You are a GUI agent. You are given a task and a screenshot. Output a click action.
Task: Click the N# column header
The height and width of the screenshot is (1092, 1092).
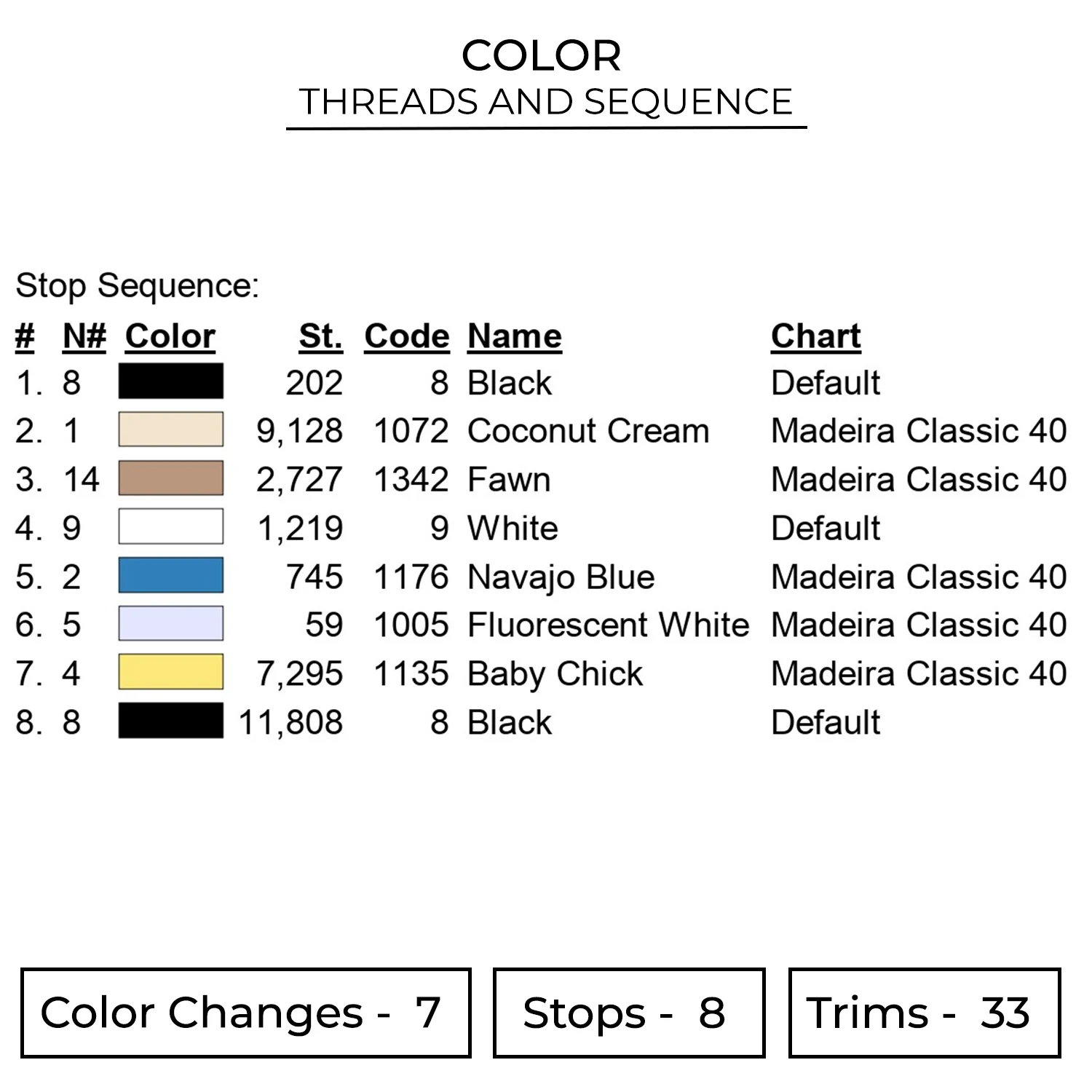click(x=84, y=336)
